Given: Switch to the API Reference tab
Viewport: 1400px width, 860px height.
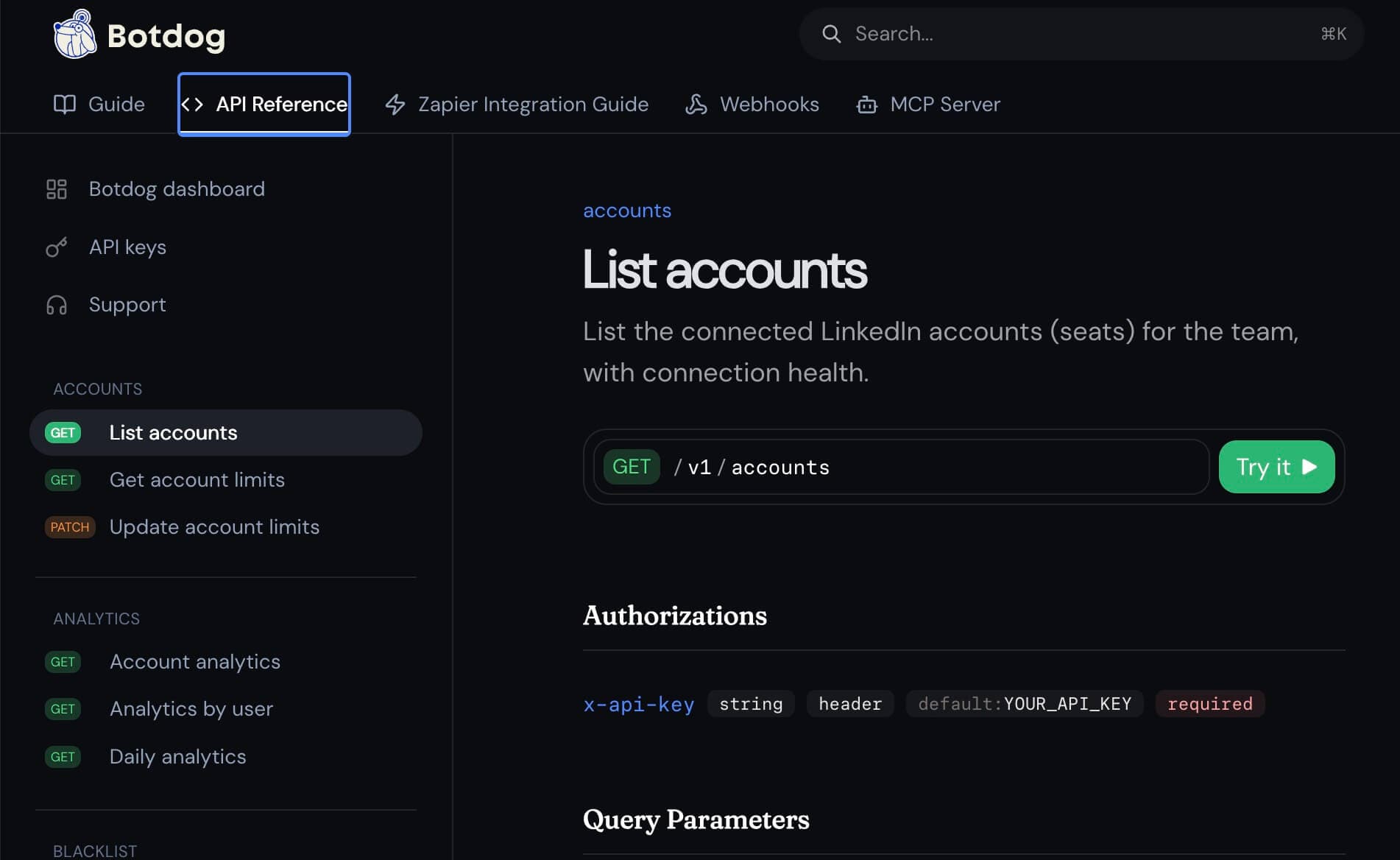Looking at the screenshot, I should coord(264,105).
